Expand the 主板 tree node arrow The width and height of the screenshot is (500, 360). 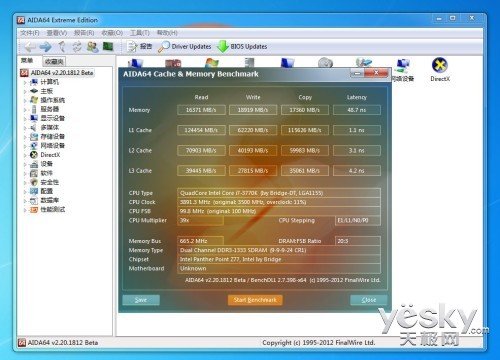(x=25, y=91)
